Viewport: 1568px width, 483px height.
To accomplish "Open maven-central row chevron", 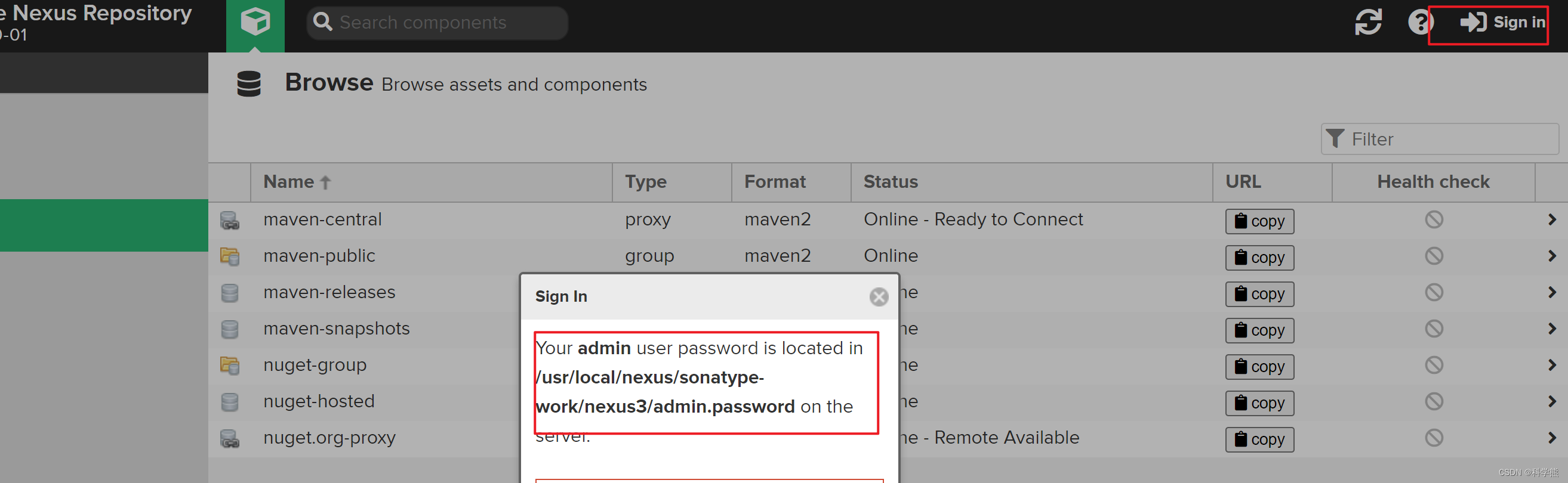I will pos(1551,219).
